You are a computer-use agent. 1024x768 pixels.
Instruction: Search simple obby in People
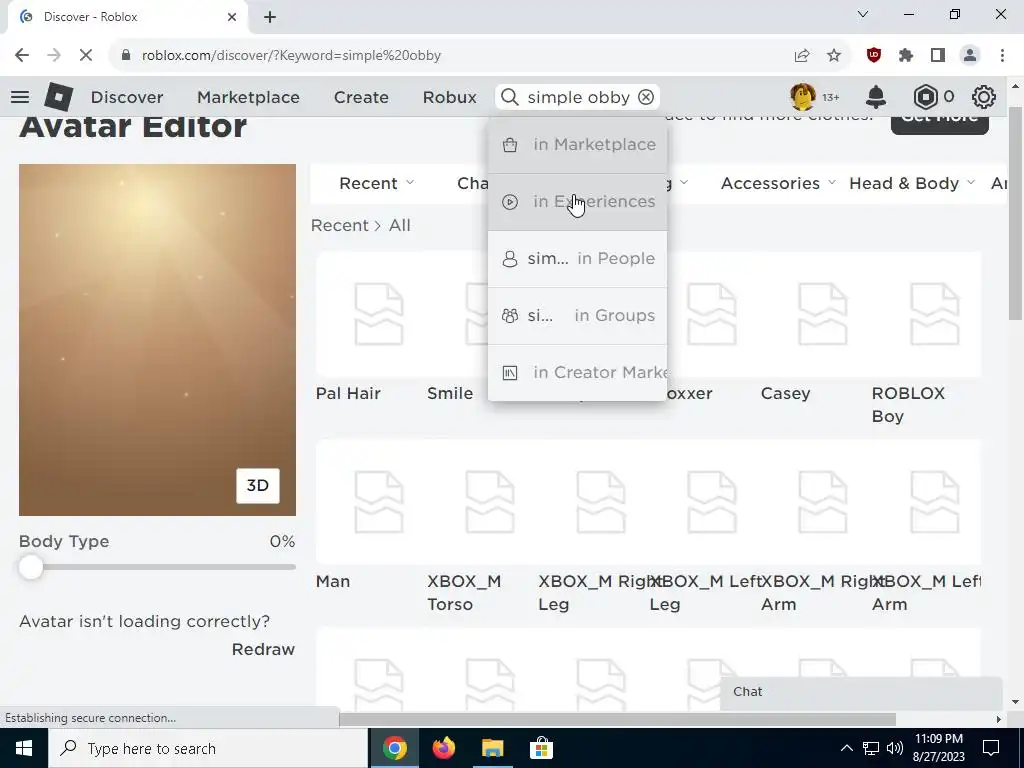(577, 259)
